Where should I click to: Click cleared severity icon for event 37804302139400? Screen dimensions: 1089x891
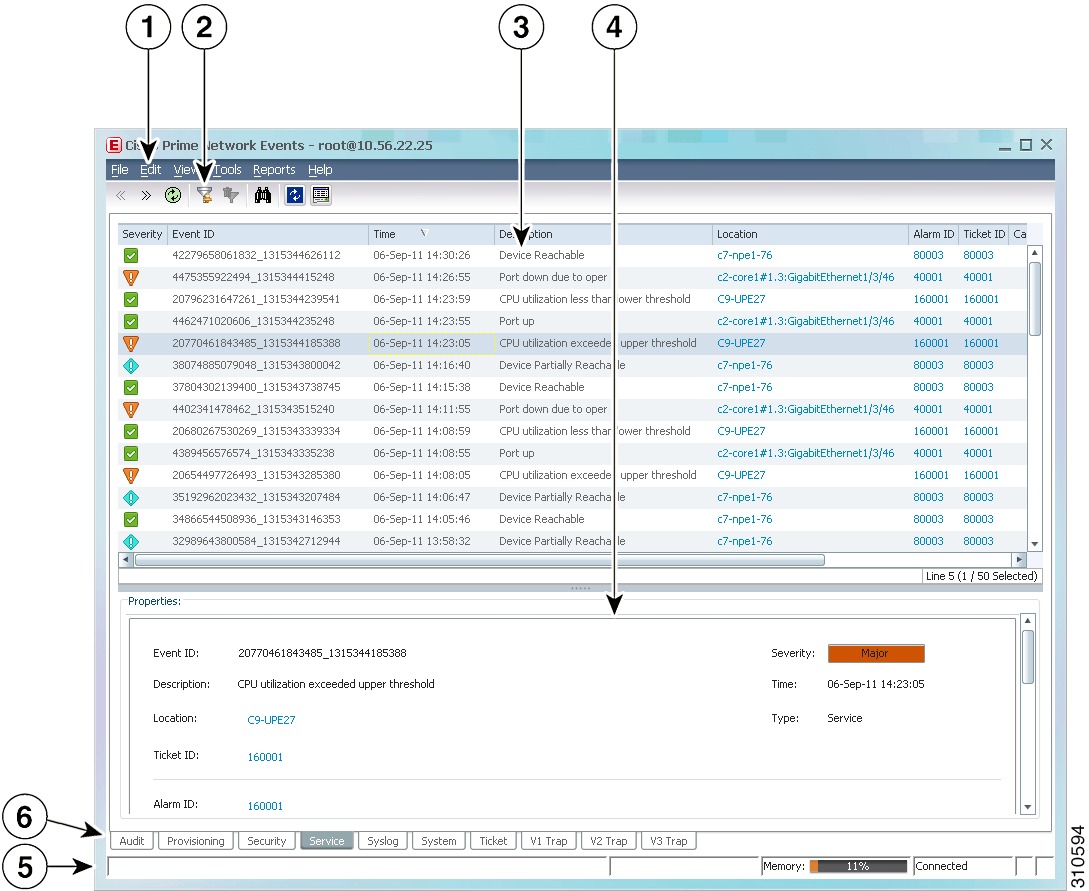point(131,388)
